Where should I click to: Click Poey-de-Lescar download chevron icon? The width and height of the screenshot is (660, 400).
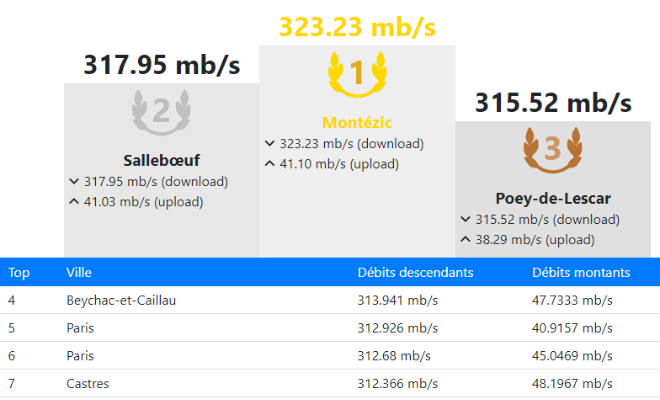(466, 219)
